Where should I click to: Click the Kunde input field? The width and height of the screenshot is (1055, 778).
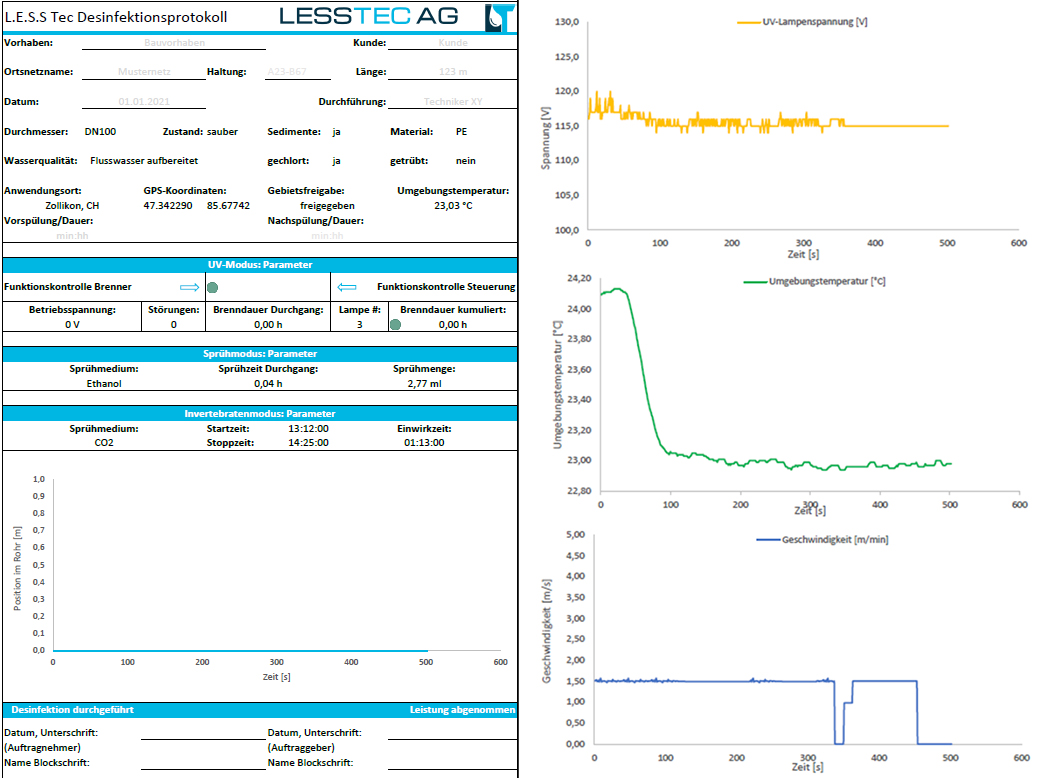click(x=452, y=43)
